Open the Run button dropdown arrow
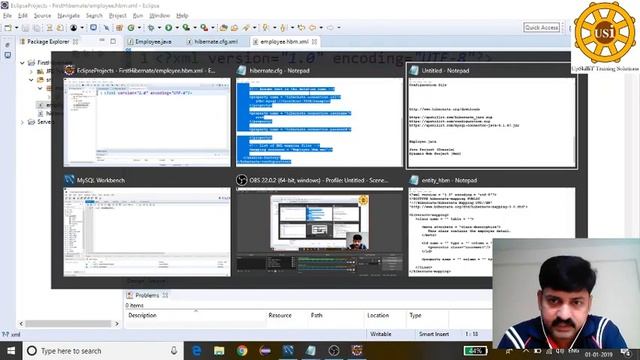640x360 pixels. [x=177, y=28]
